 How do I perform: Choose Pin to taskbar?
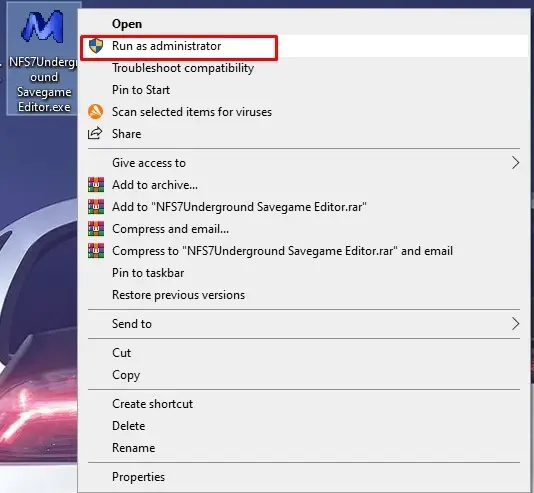point(303,273)
